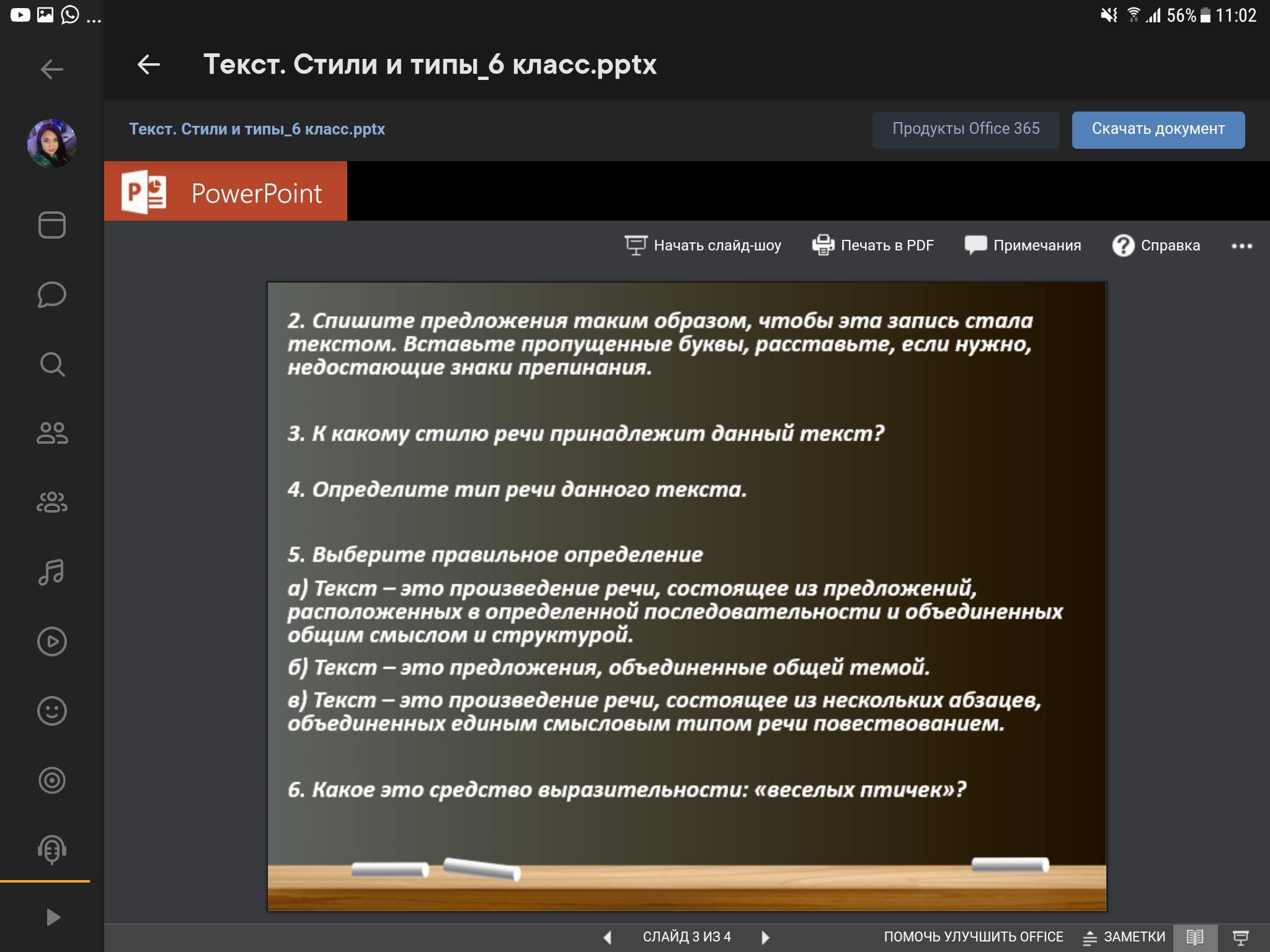
Task: Toggle the ЗАМЕТКИ notes pane
Action: coord(1124,937)
